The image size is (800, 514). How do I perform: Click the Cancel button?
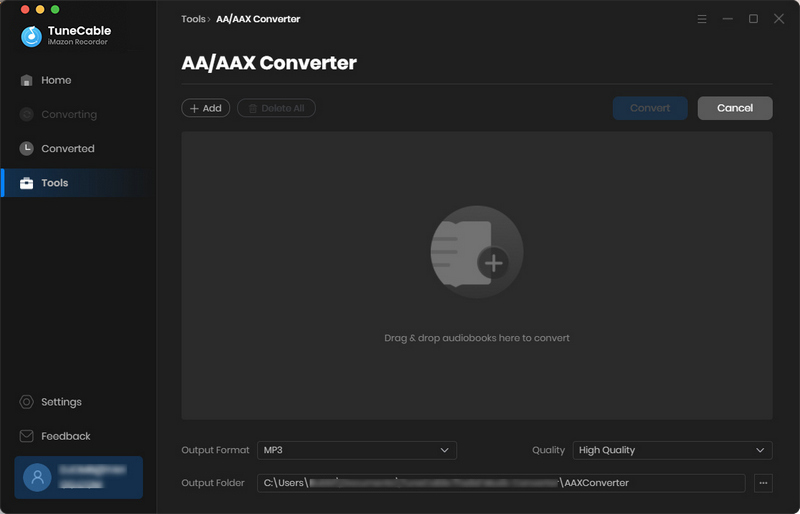(735, 108)
